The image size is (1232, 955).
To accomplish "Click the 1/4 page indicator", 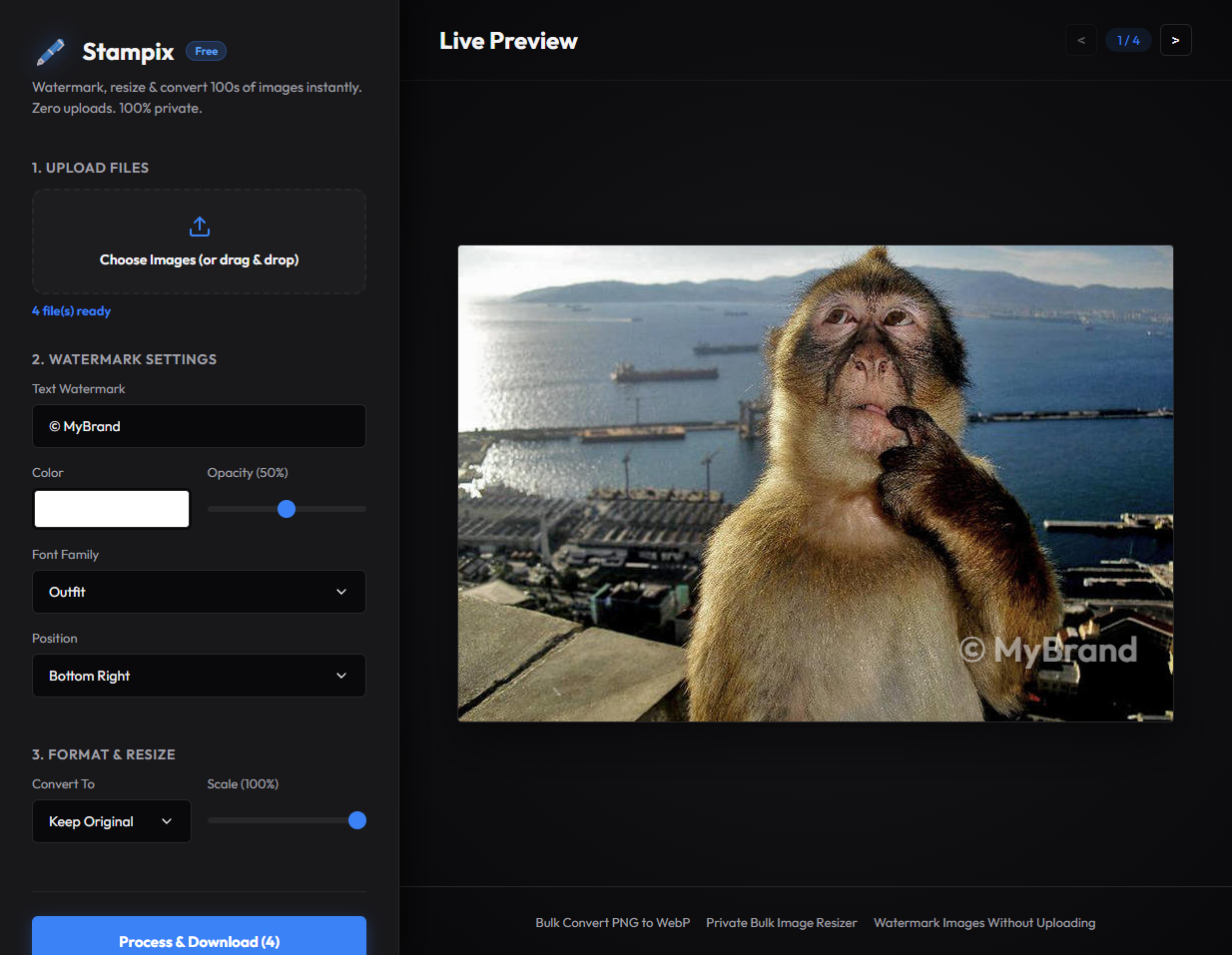I will 1128,39.
